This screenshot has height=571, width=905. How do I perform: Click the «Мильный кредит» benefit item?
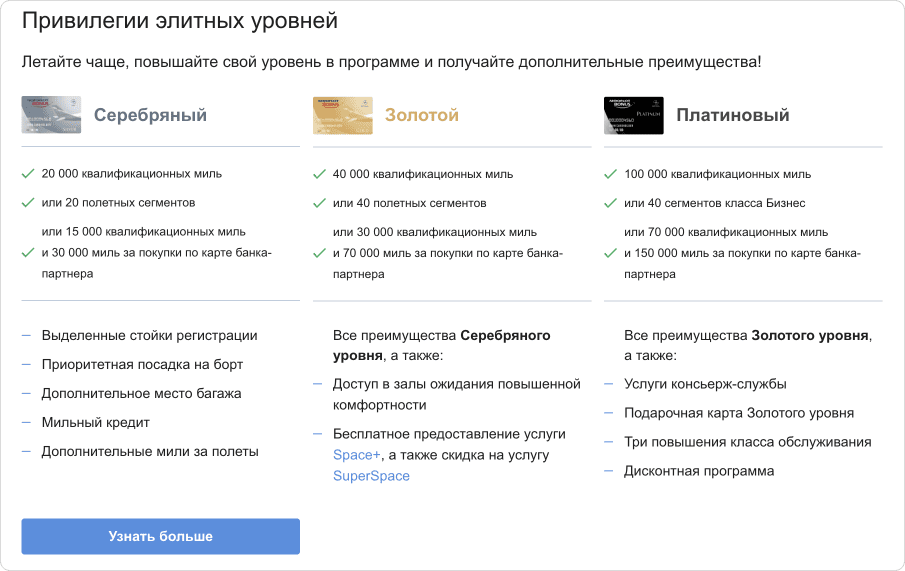coord(95,422)
